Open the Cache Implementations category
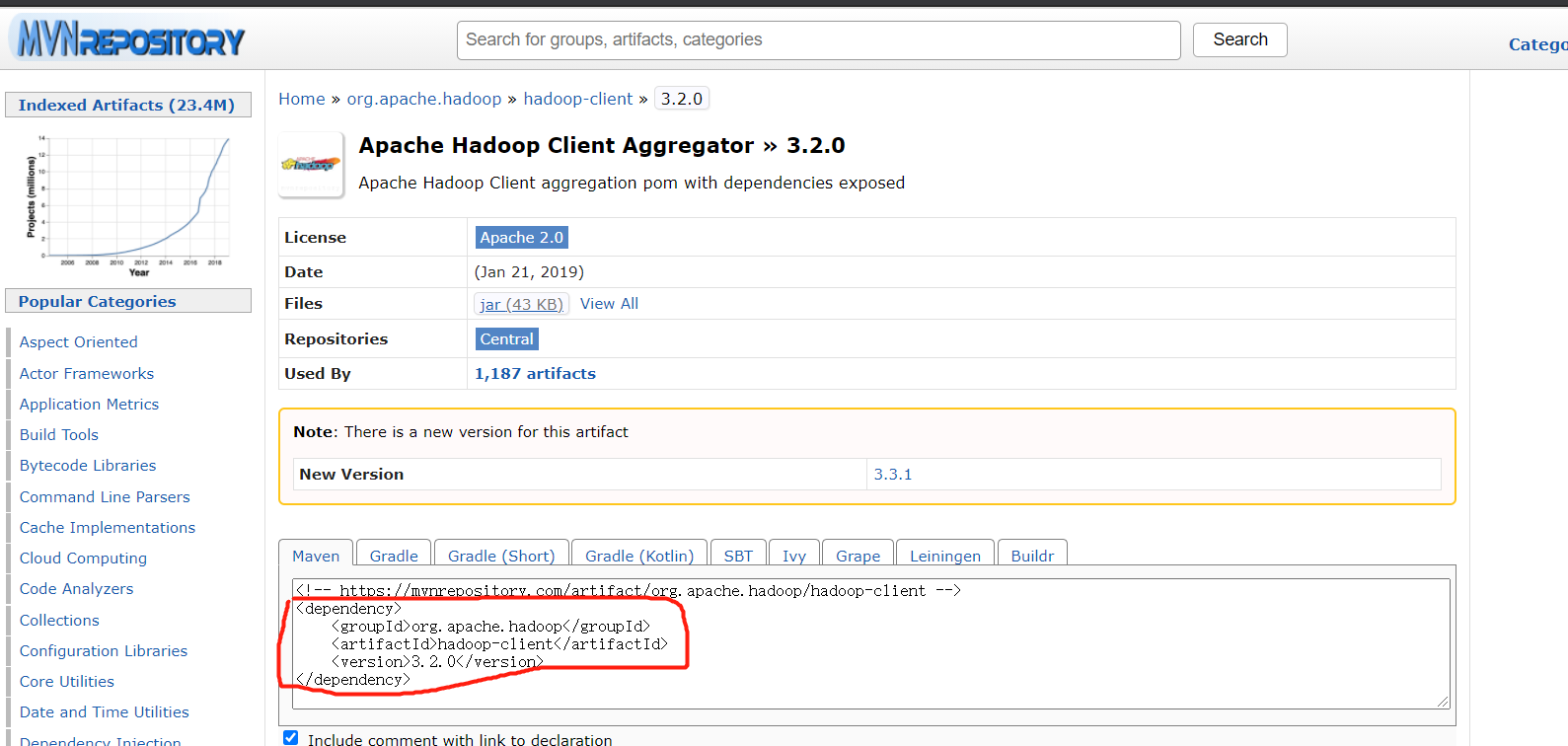Image resolution: width=1568 pixels, height=746 pixels. pyautogui.click(x=108, y=528)
